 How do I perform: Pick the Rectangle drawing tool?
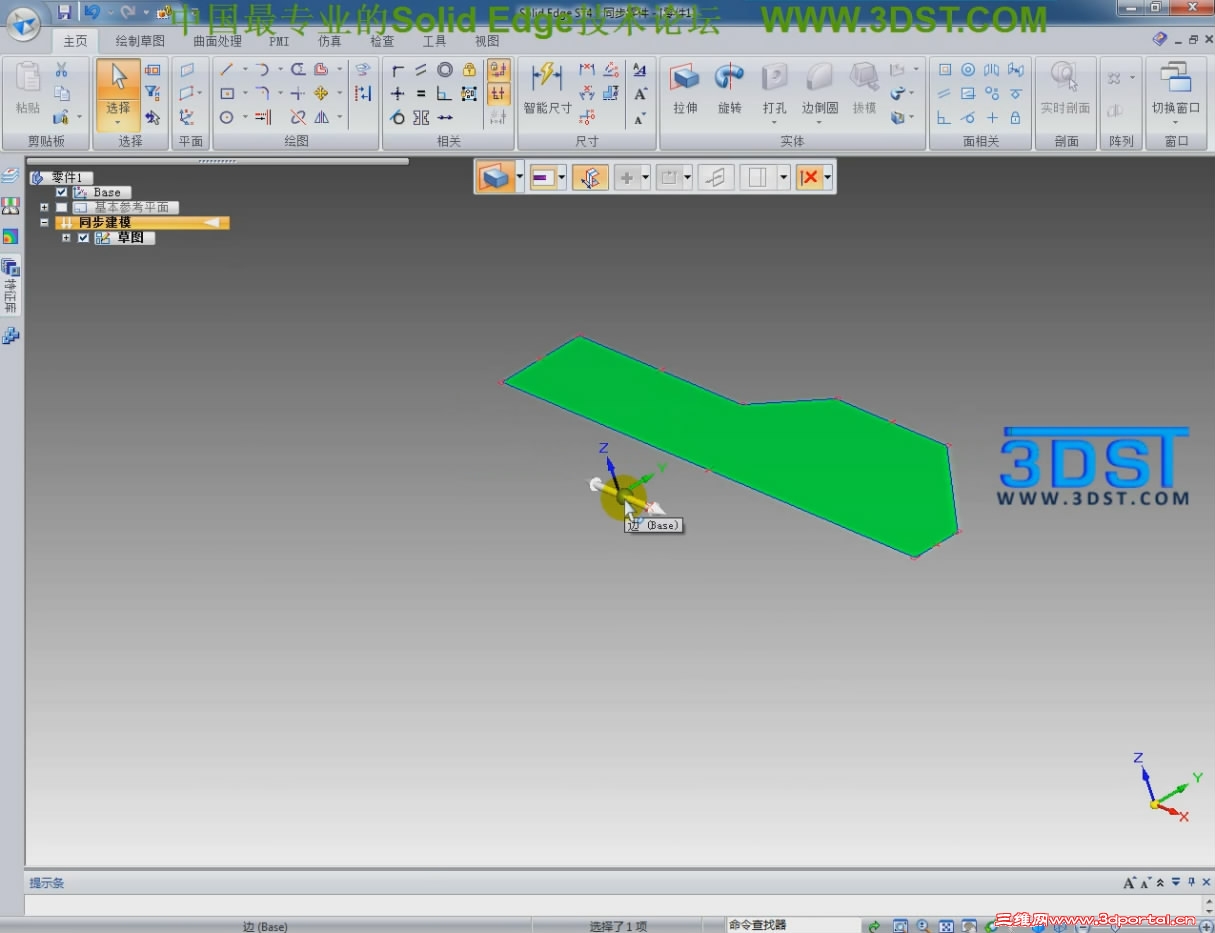pyautogui.click(x=227, y=94)
